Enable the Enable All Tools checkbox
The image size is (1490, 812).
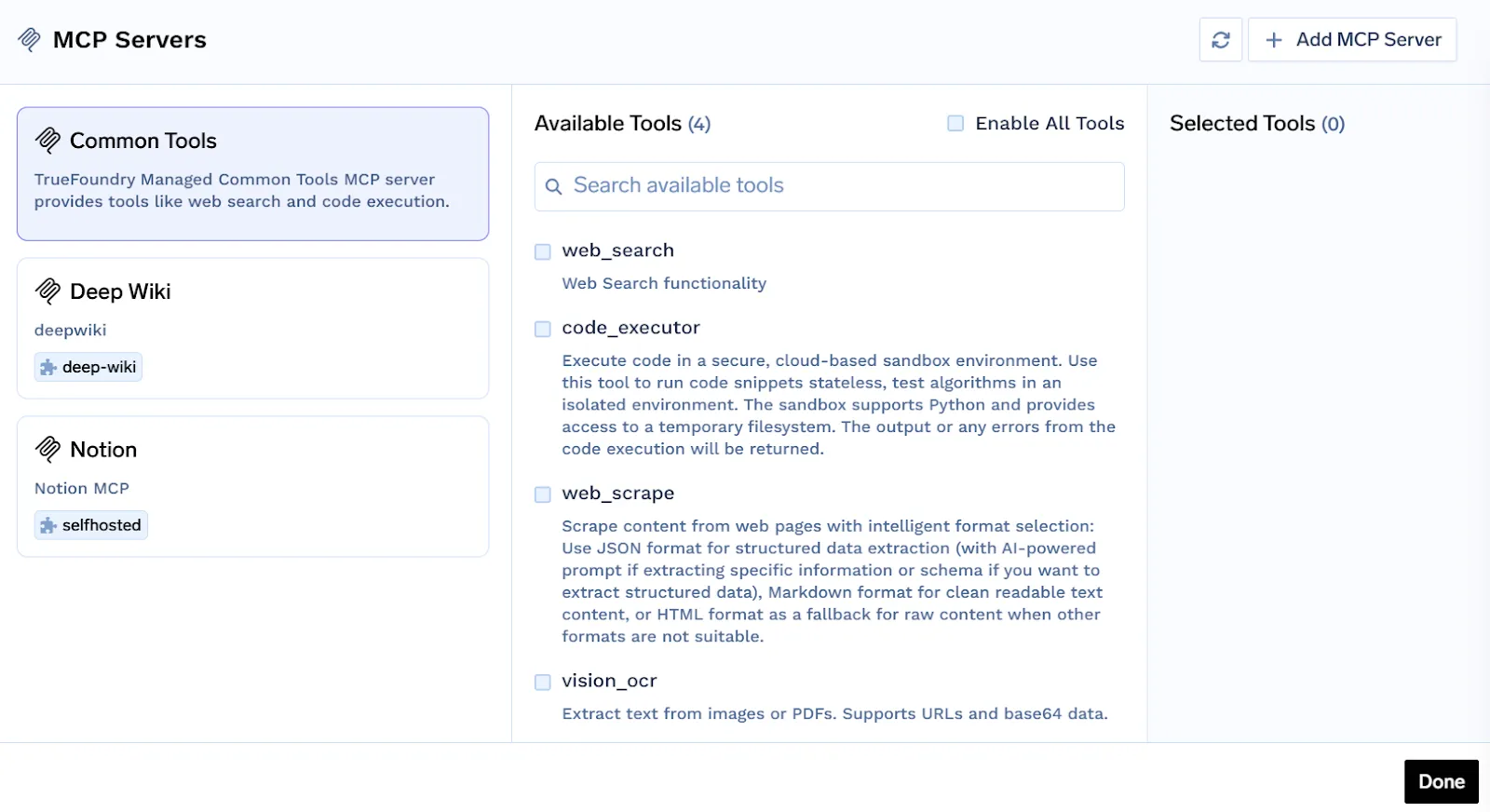click(955, 122)
